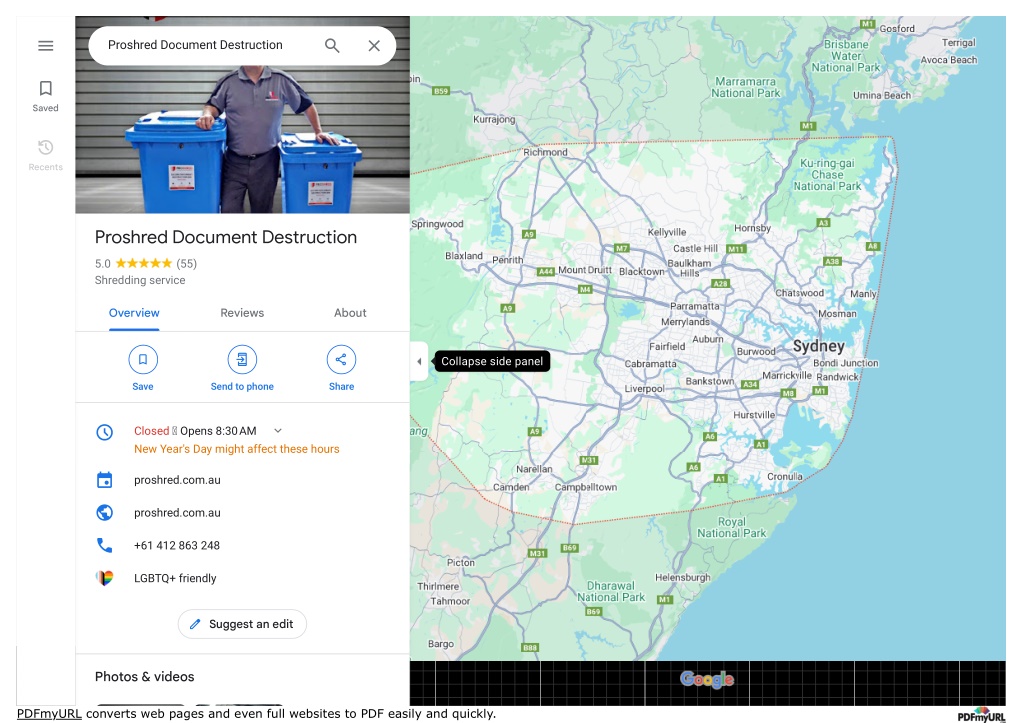
Task: Click New Year's Day hours notice
Action: 237,449
